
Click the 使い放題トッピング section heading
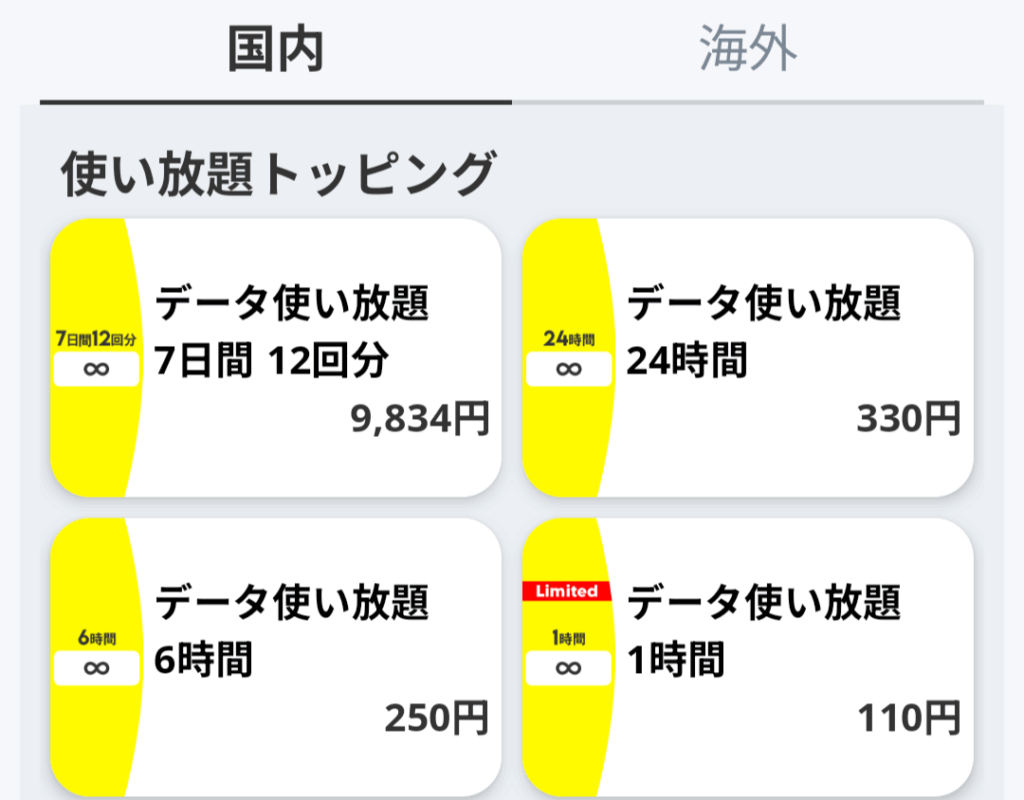click(279, 174)
